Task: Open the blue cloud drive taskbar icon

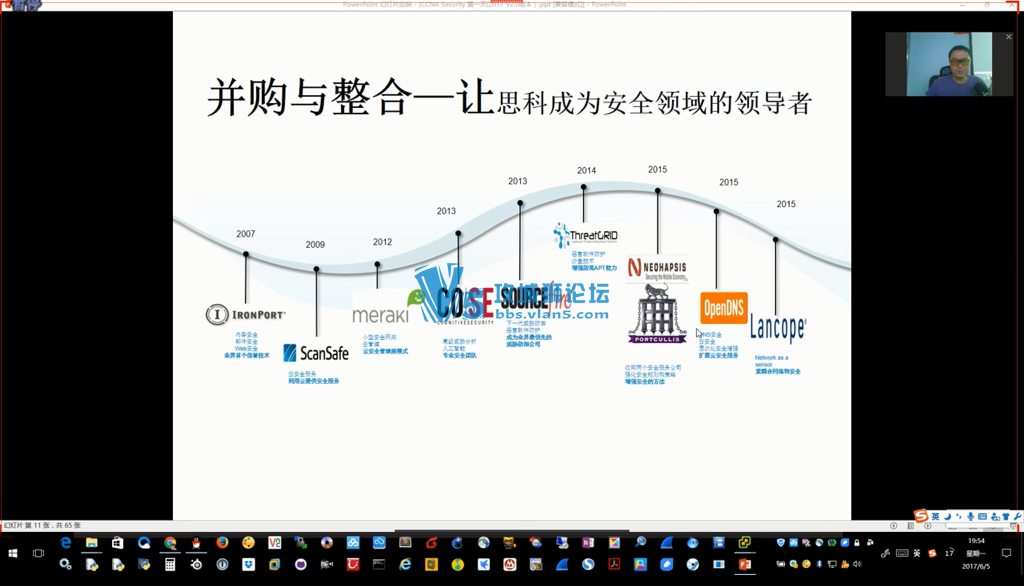Action: coord(379,543)
